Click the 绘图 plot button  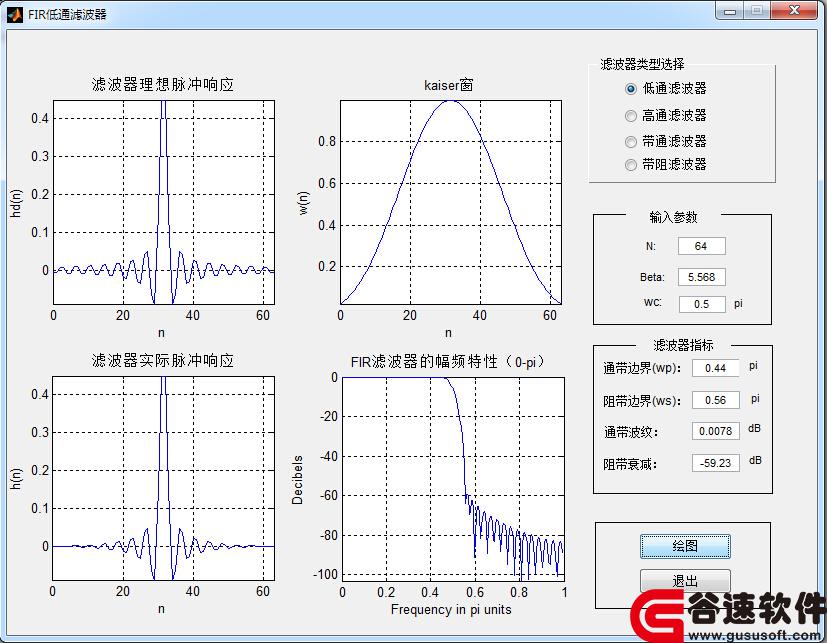[685, 546]
